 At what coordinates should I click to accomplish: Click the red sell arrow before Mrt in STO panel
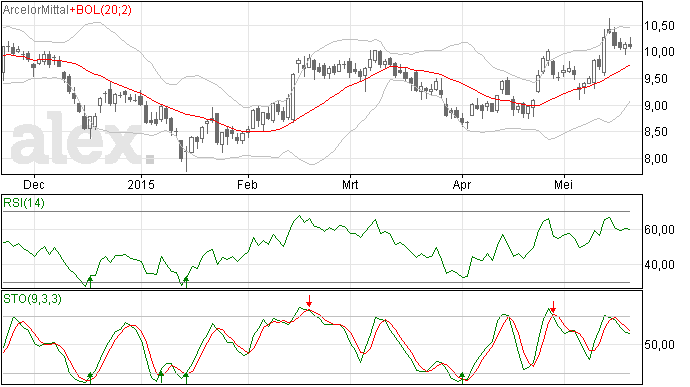pyautogui.click(x=309, y=301)
